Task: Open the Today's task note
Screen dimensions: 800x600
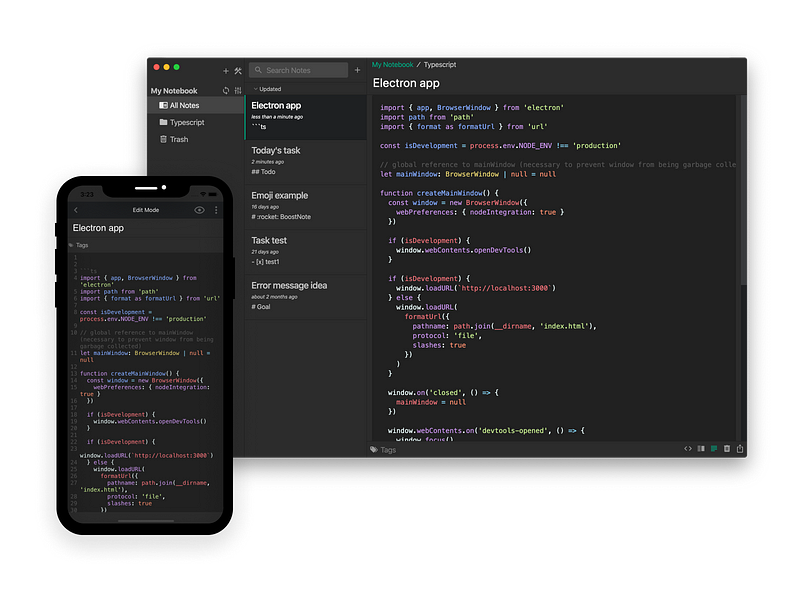Action: click(x=306, y=162)
